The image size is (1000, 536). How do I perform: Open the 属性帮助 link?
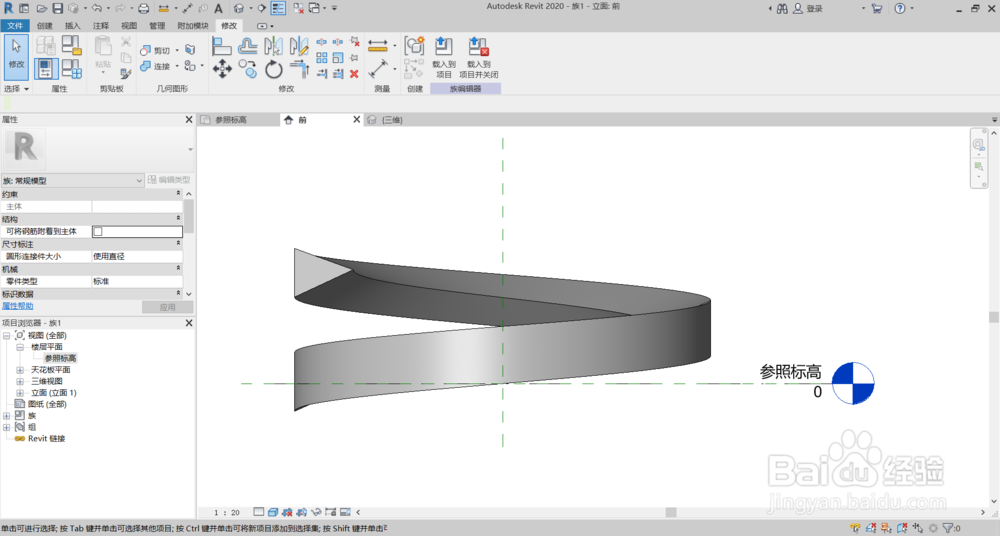click(x=17, y=306)
